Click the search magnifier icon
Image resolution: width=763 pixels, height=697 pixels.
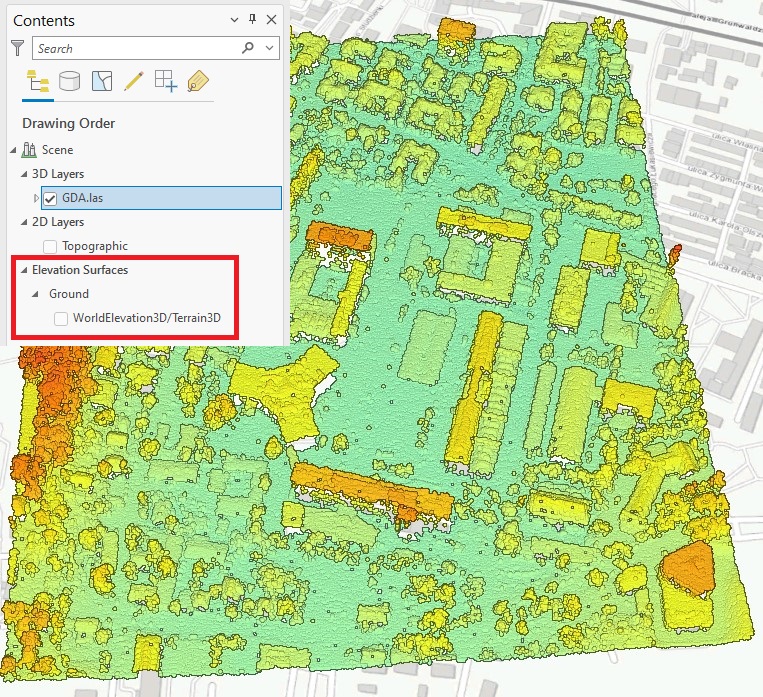248,48
